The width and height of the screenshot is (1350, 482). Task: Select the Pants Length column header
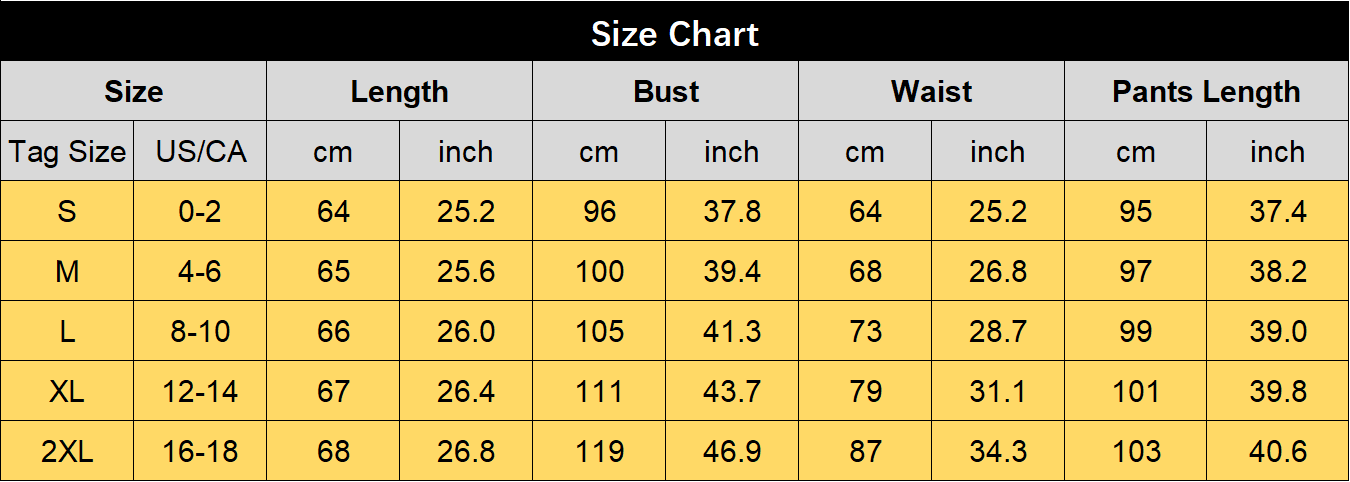tap(1207, 92)
